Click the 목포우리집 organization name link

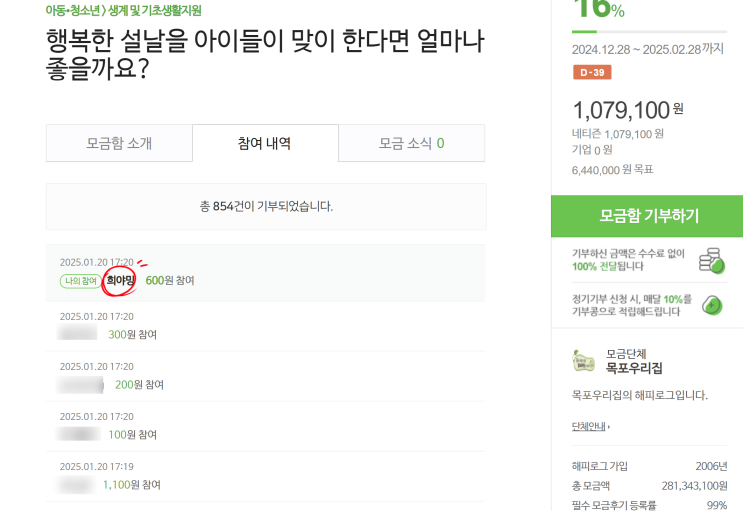pyautogui.click(x=634, y=369)
